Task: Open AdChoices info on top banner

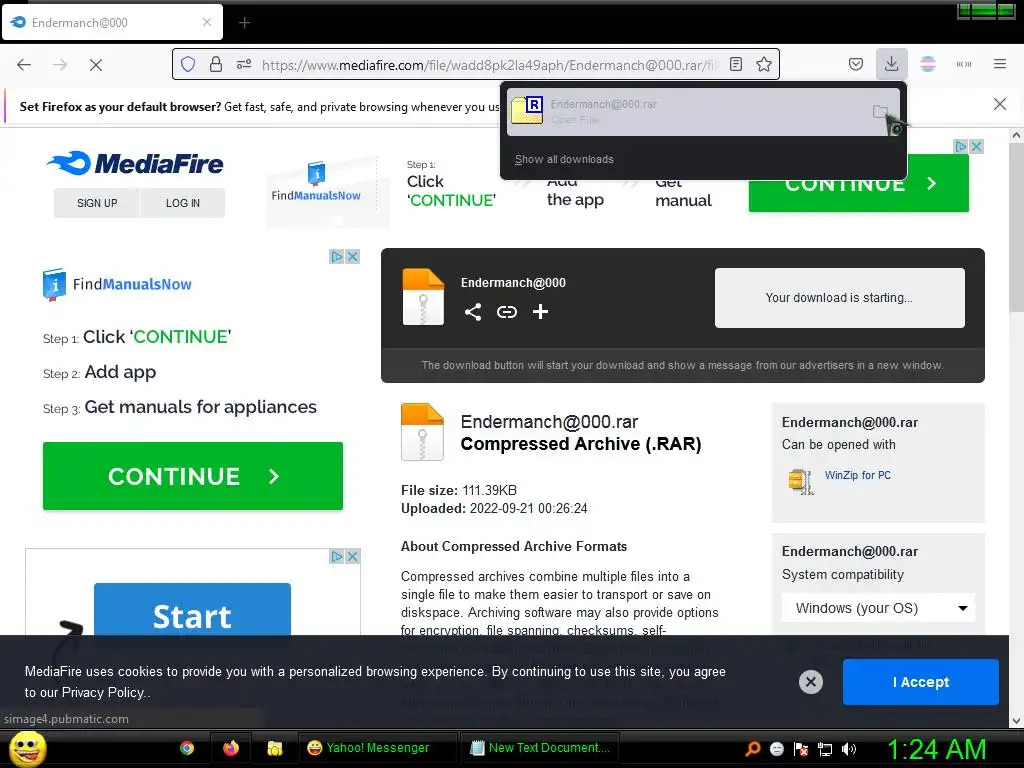Action: point(961,146)
